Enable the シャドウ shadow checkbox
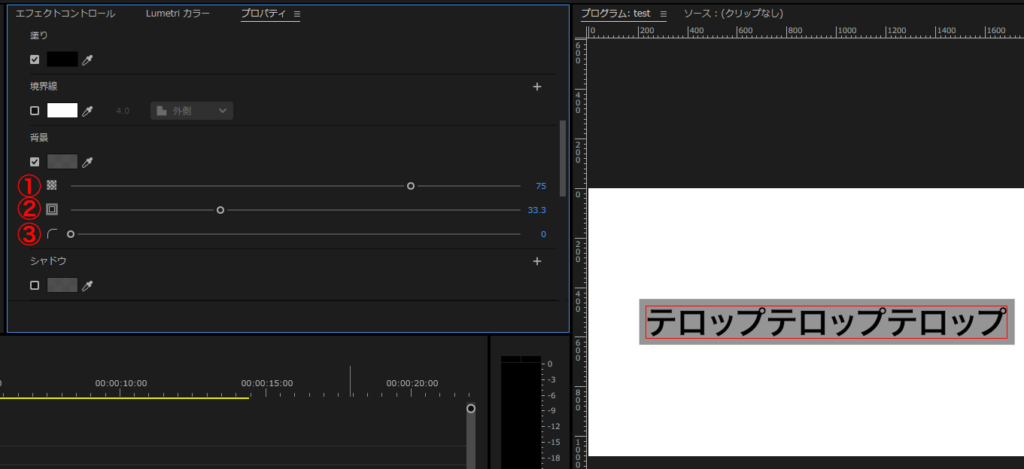1024x469 pixels. [x=35, y=285]
